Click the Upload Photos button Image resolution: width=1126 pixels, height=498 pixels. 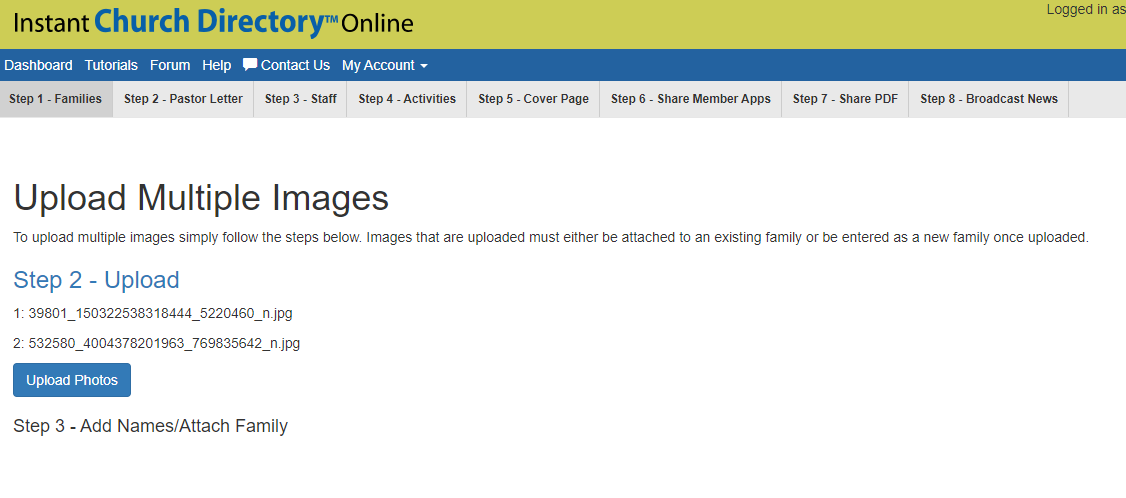[x=72, y=380]
